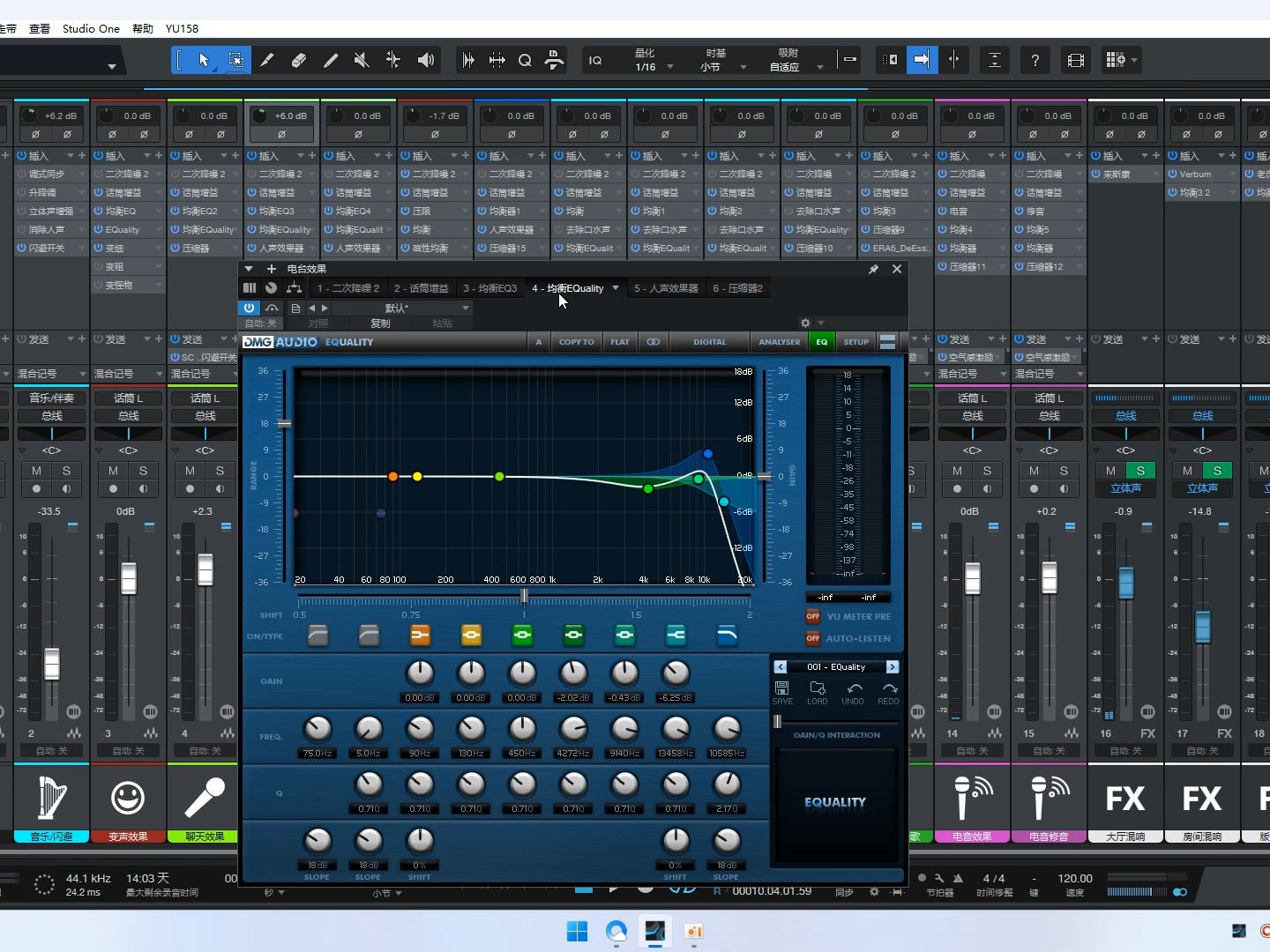1270x952 pixels.
Task: Click SAVE preset icon in EQuality
Action: tap(782, 692)
